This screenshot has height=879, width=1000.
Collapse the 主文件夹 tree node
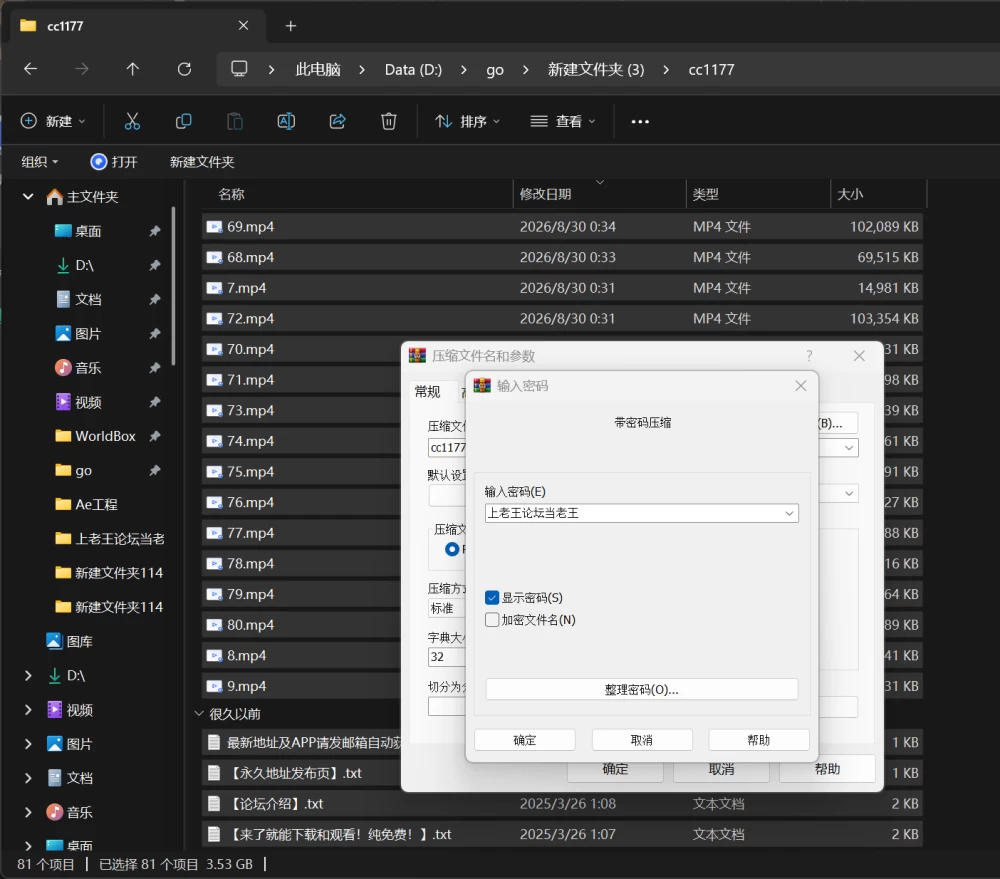point(28,196)
